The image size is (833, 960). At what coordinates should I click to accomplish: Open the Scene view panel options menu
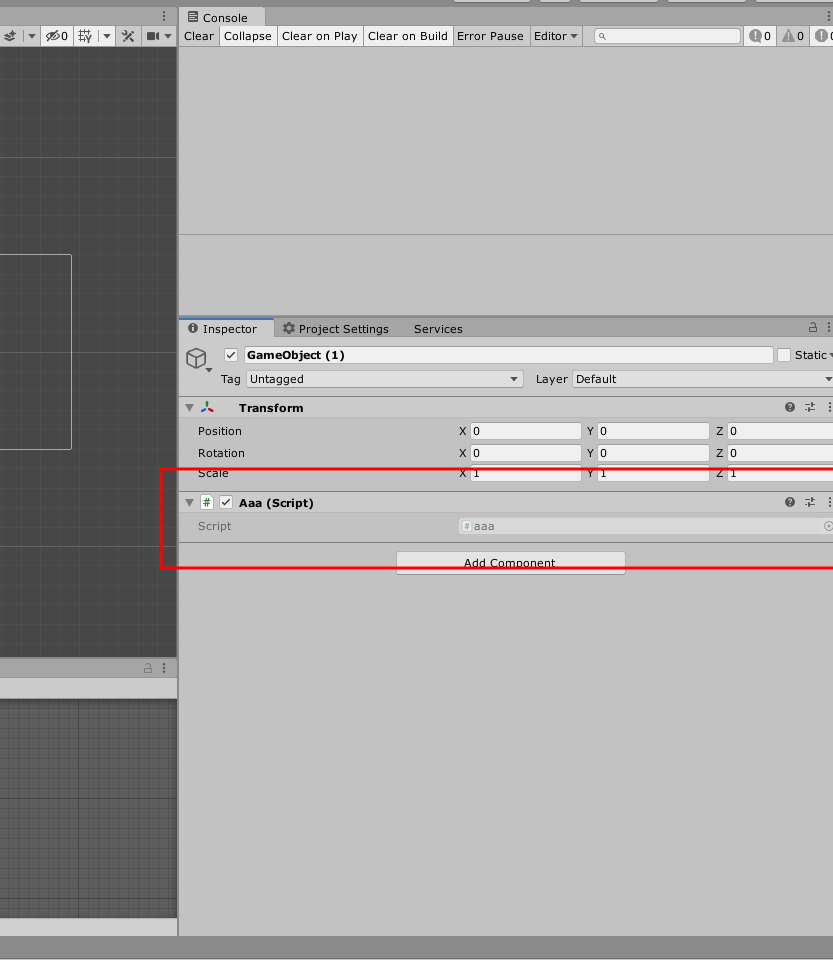click(x=164, y=16)
